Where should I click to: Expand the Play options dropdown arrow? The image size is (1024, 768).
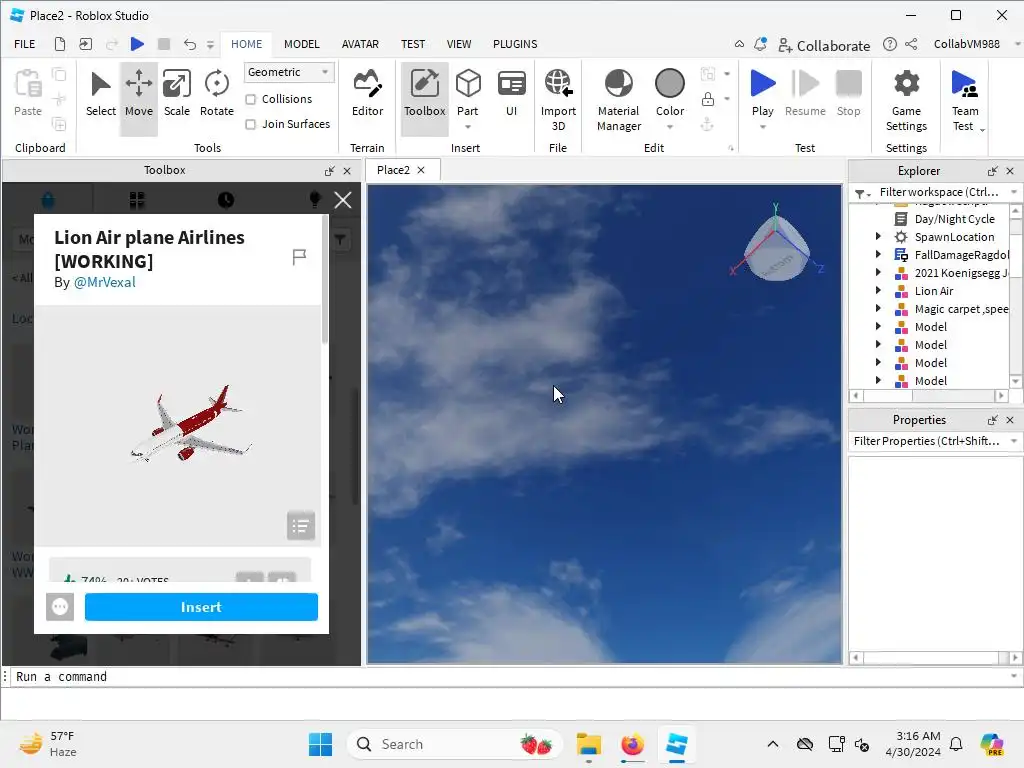click(x=762, y=127)
